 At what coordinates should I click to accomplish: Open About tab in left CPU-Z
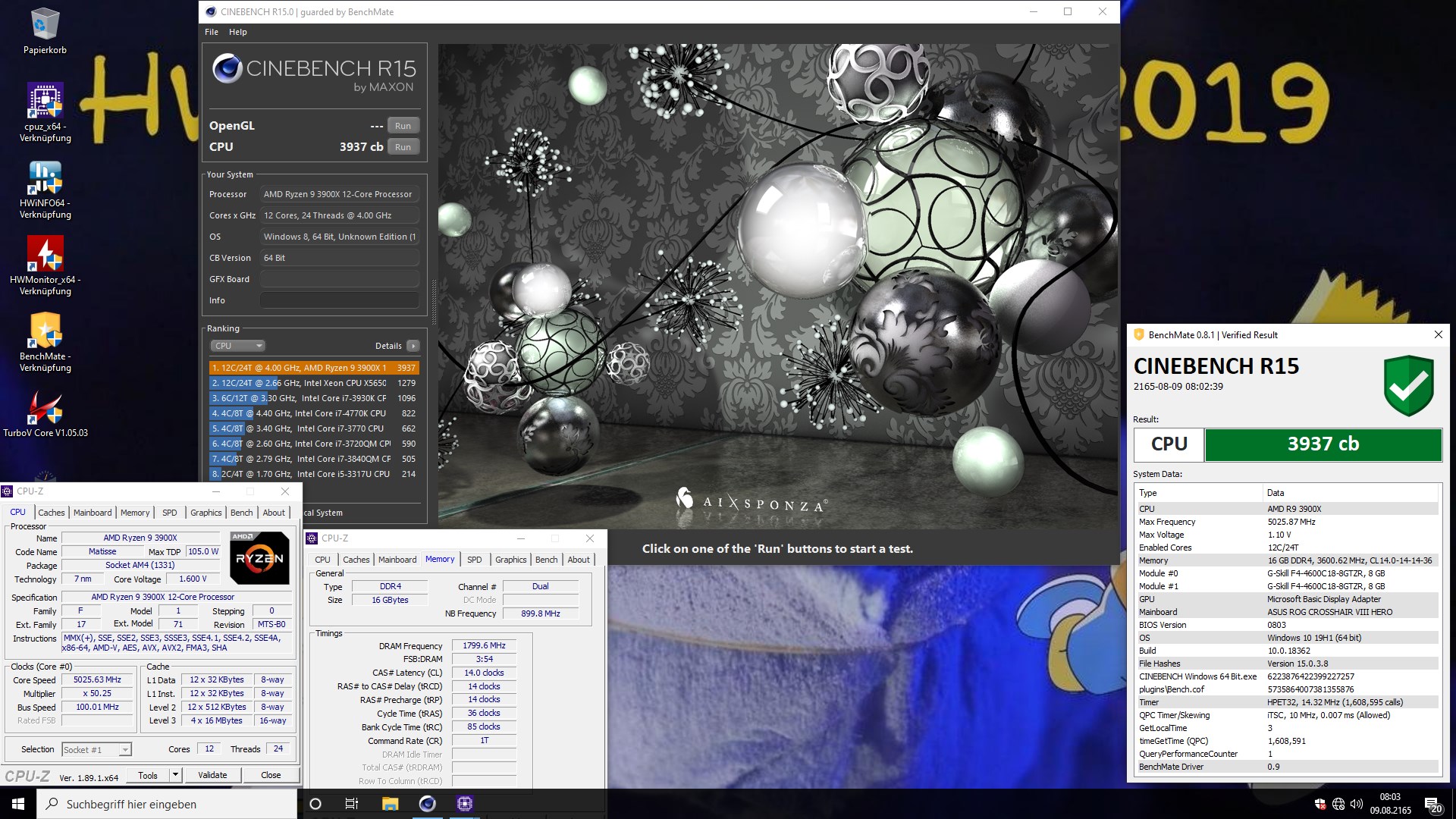point(274,513)
